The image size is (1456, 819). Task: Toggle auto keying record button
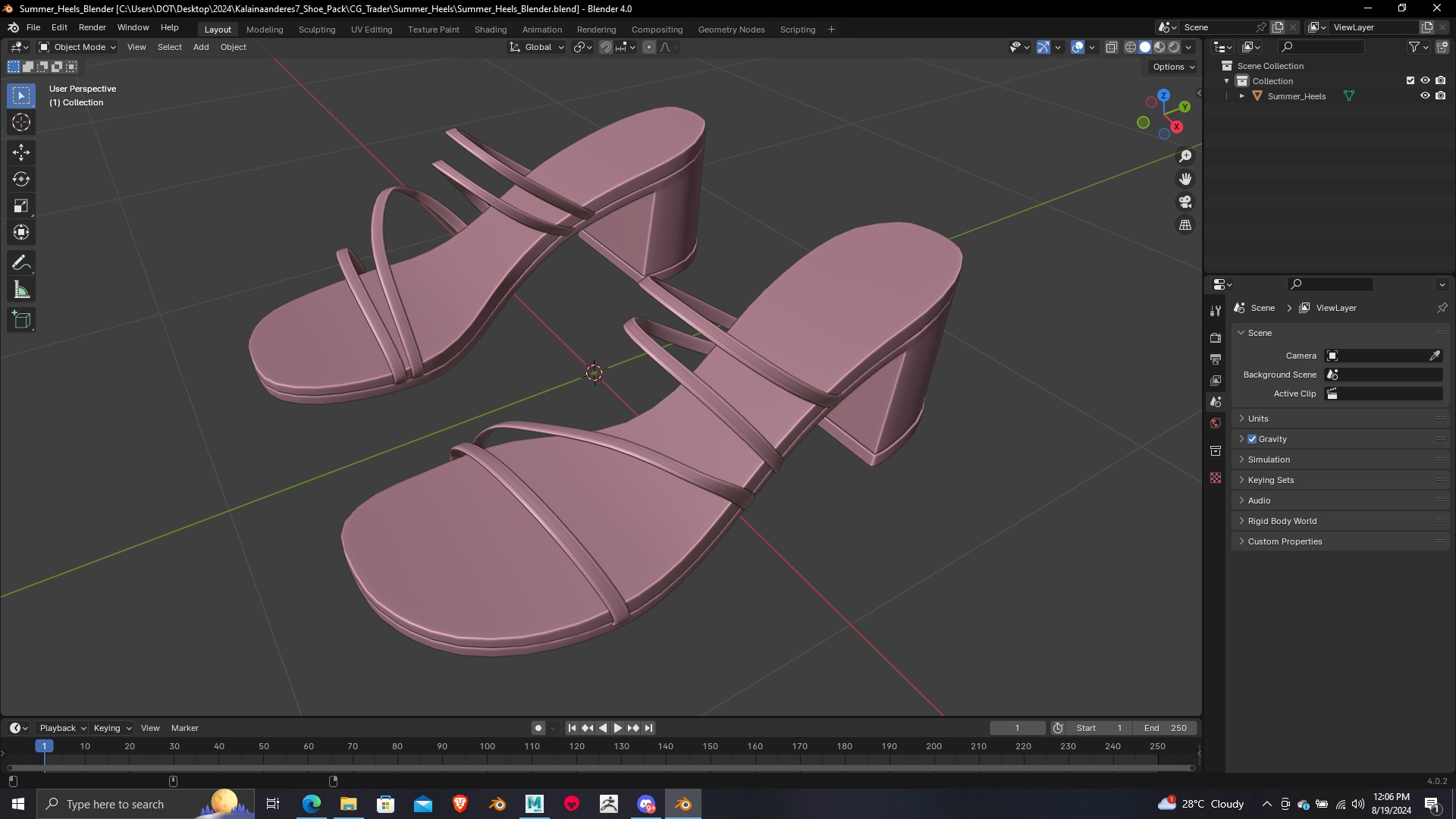(x=538, y=728)
